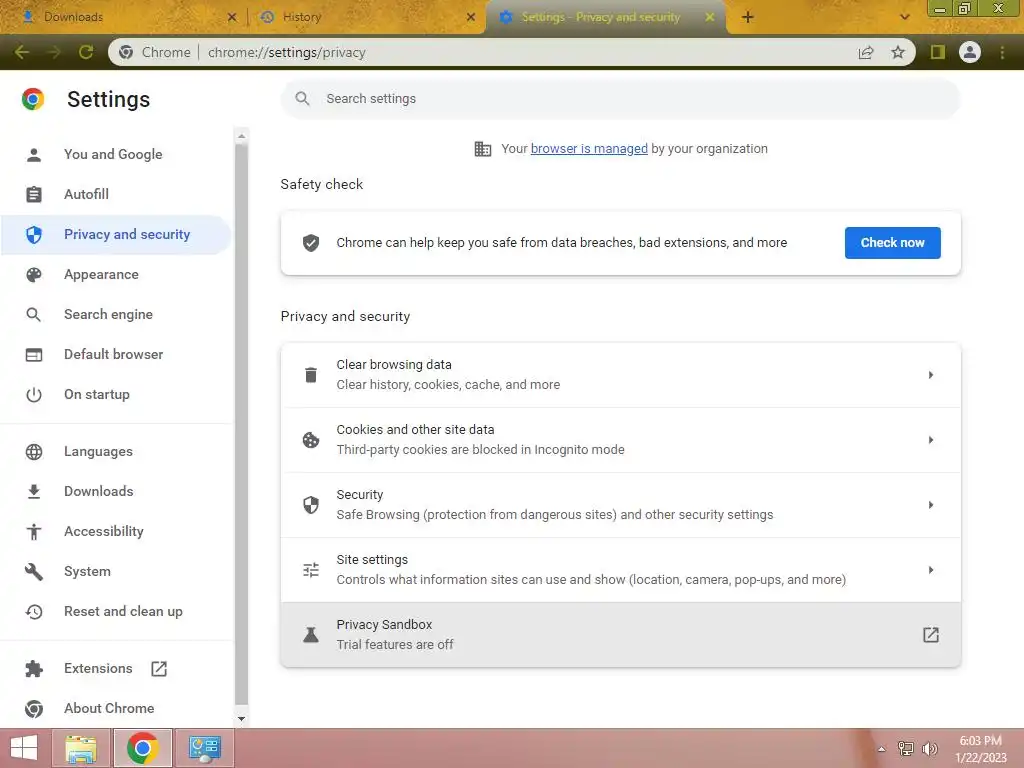
Task: Expand the Site settings arrow
Action: (931, 569)
